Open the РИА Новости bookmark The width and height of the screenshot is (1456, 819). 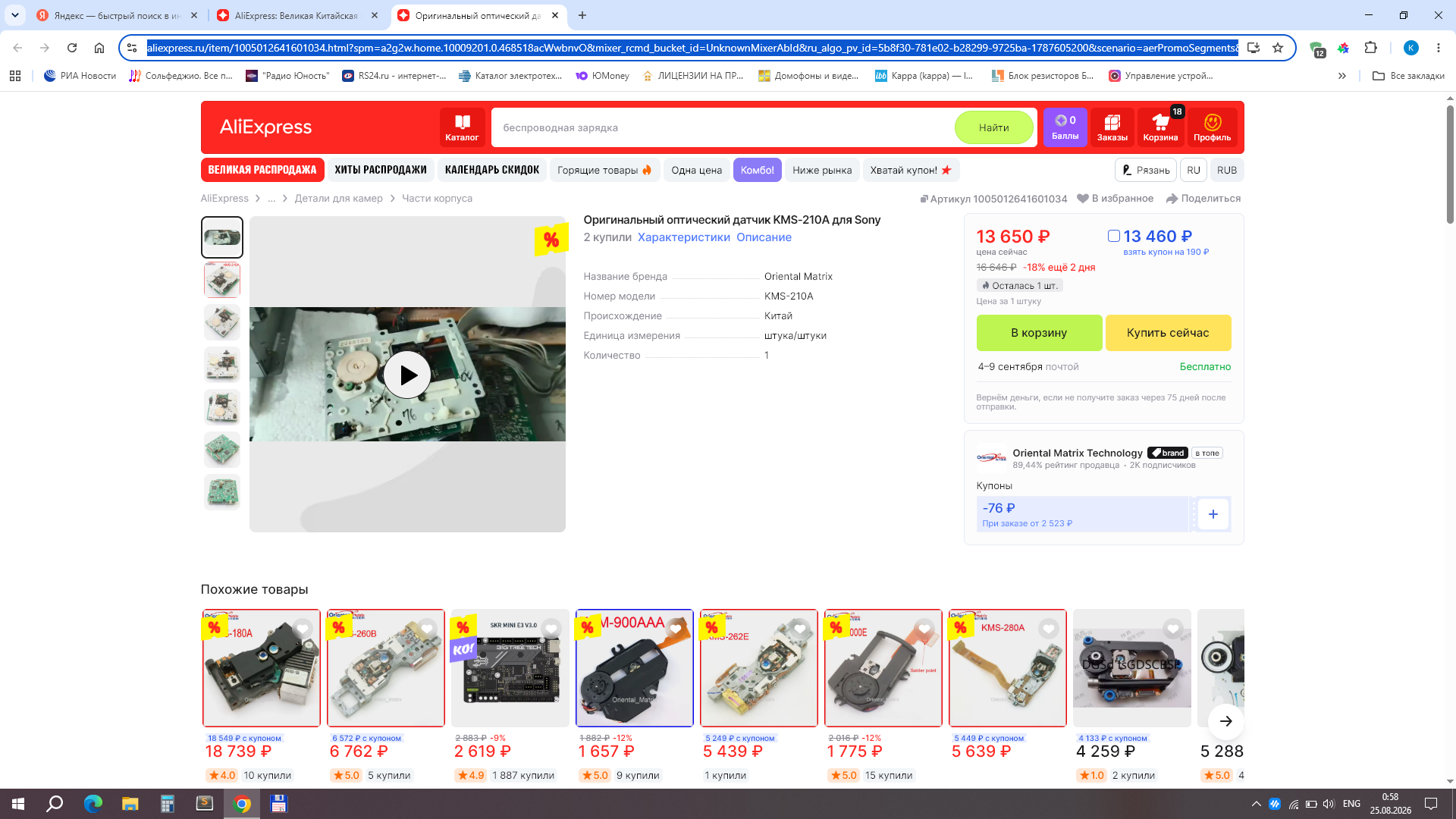click(80, 76)
